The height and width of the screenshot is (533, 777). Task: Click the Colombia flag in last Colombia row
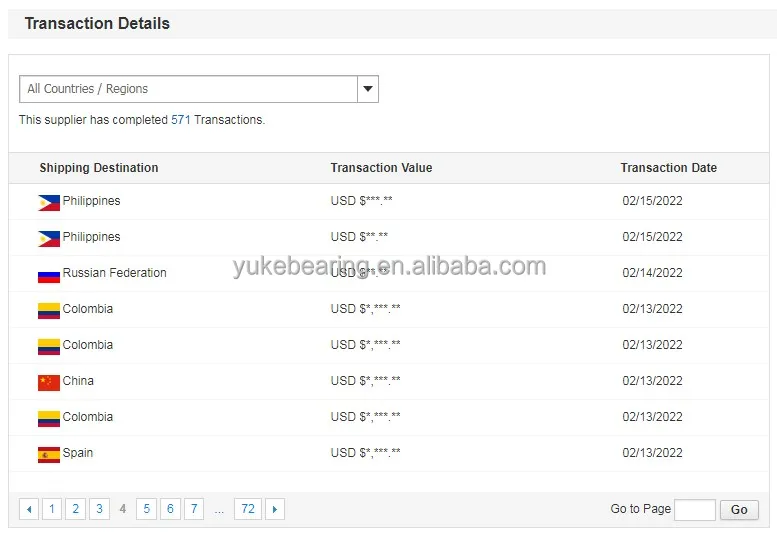[x=49, y=418]
